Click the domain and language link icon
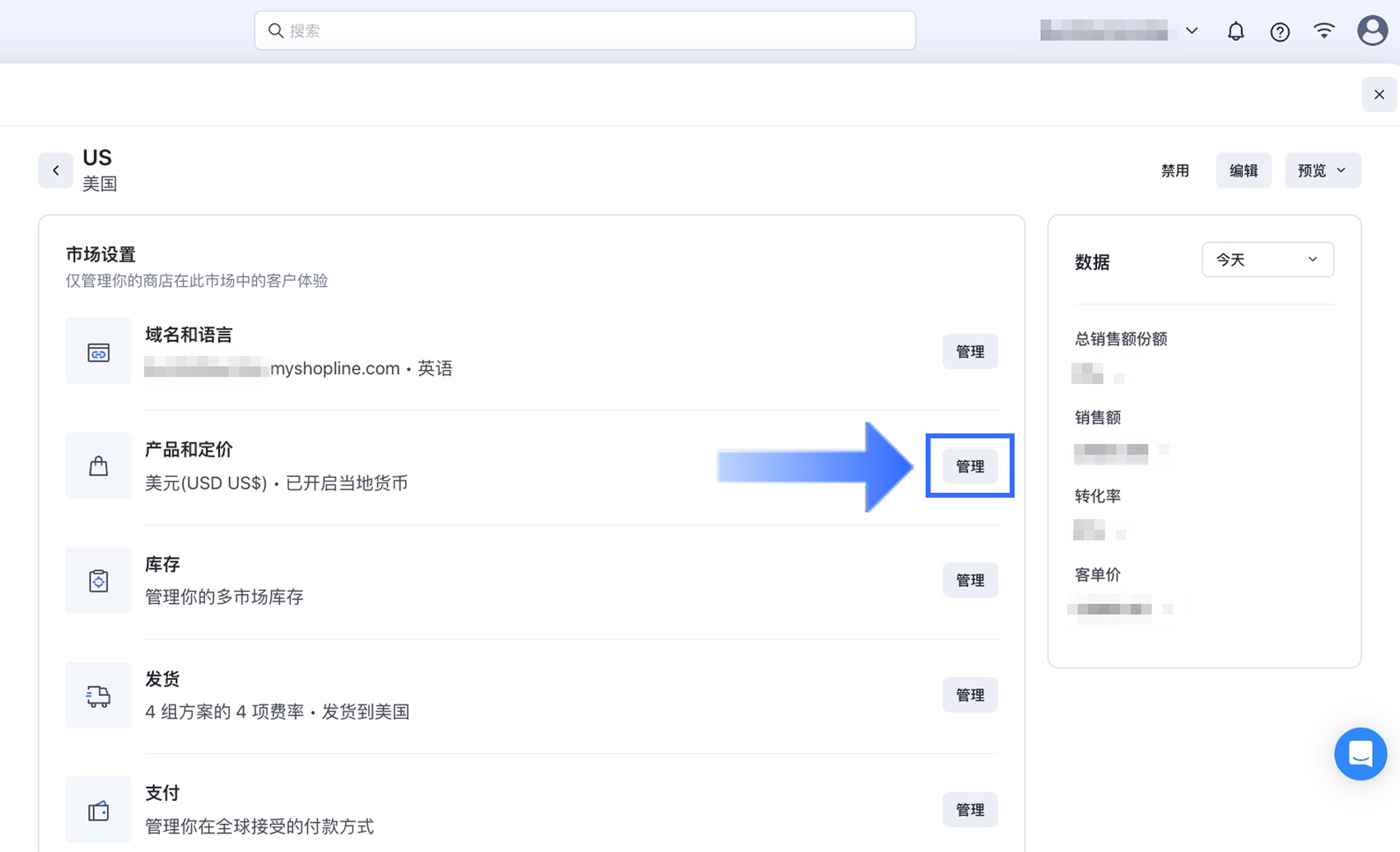Viewport: 1400px width, 852px height. point(99,352)
